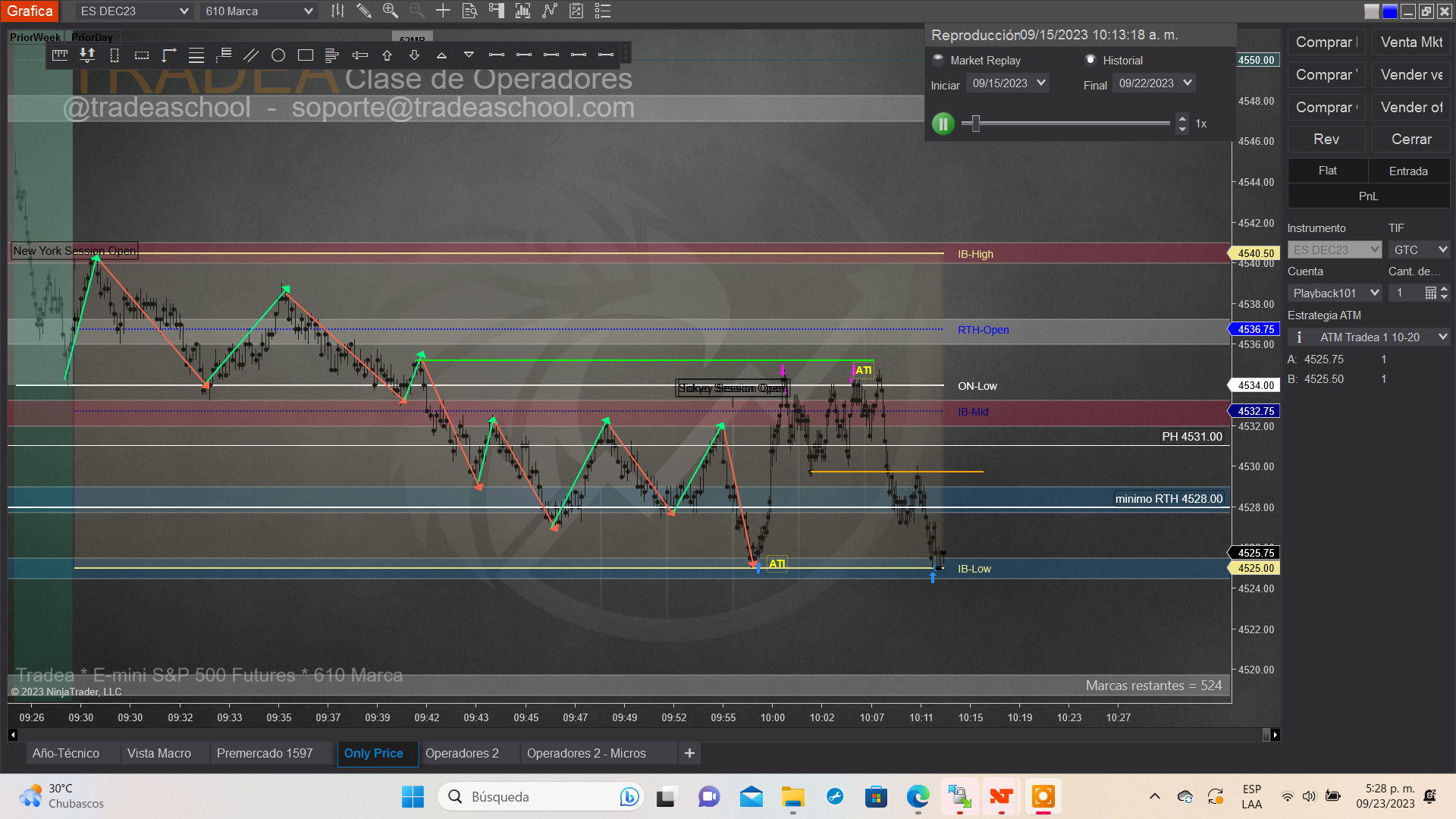Screen dimensions: 1456x819
Task: Open File Explorer from the taskbar
Action: [x=793, y=797]
